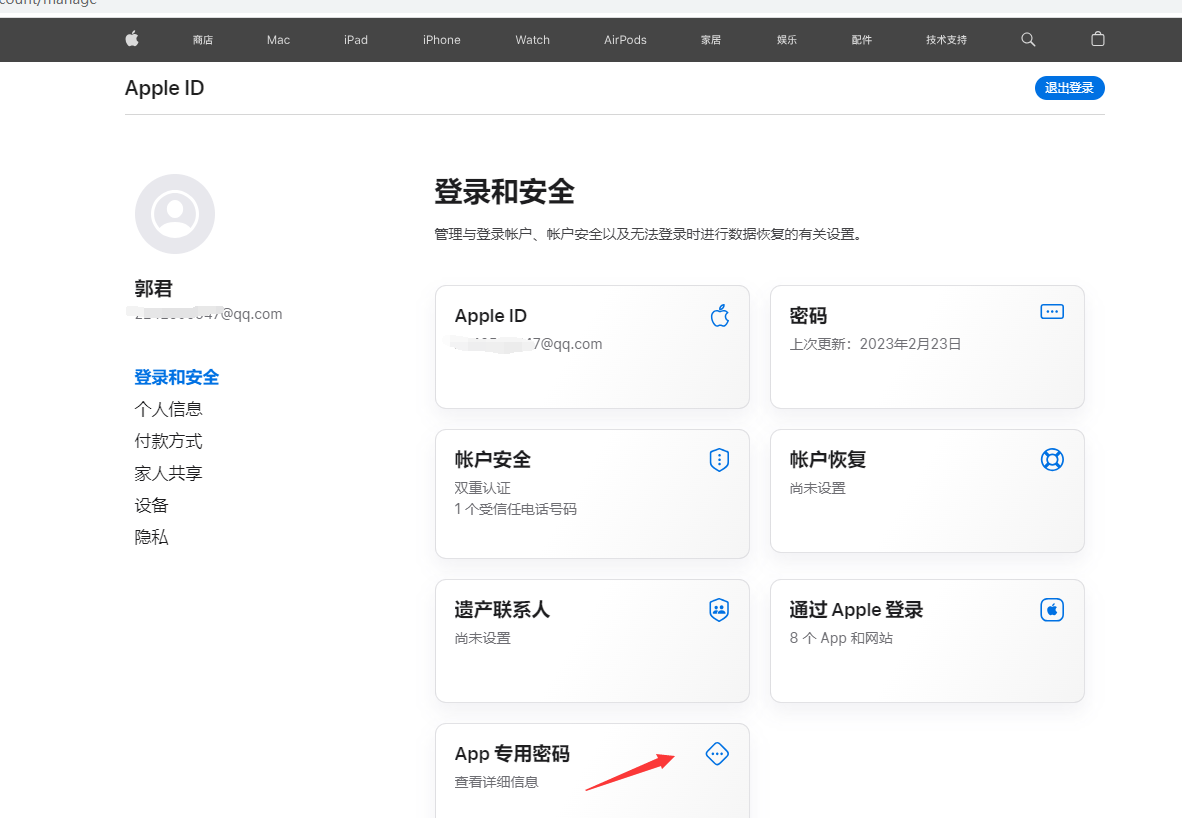Go to 个人信息 in the sidebar
The image size is (1182, 818).
point(168,409)
